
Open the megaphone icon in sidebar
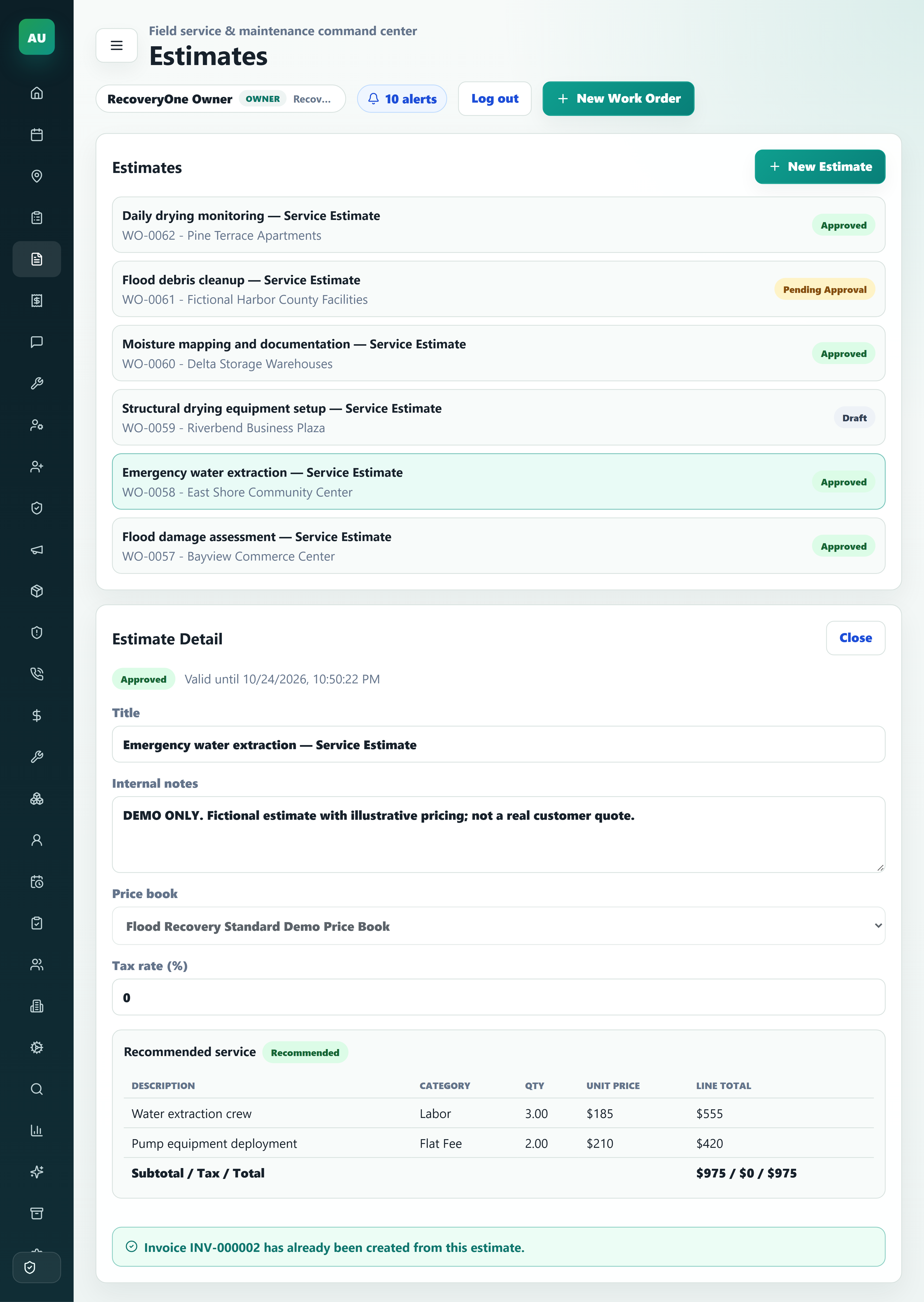pos(36,549)
